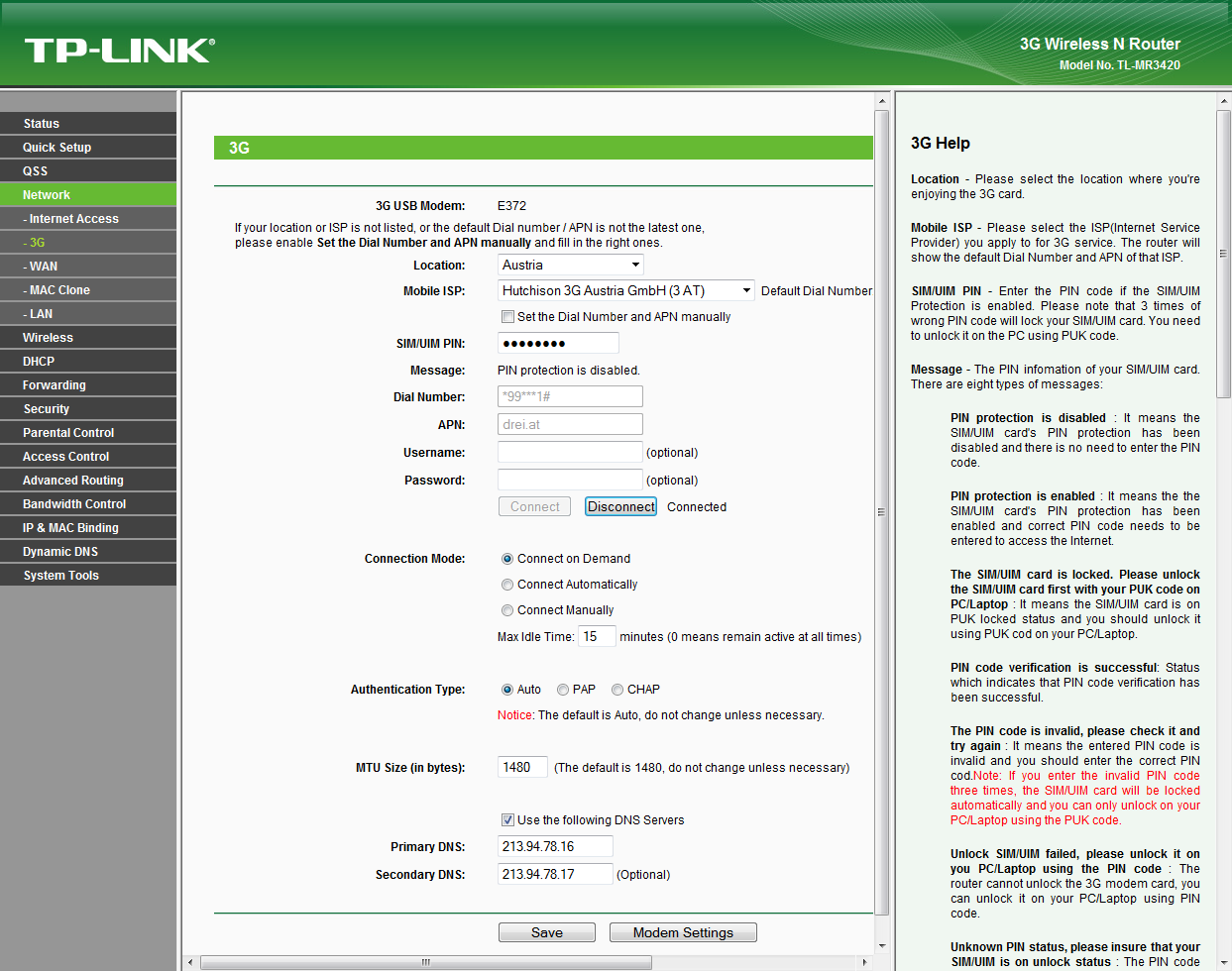Select Connect Manually radio option
Image resolution: width=1232 pixels, height=971 pixels.
click(x=507, y=610)
